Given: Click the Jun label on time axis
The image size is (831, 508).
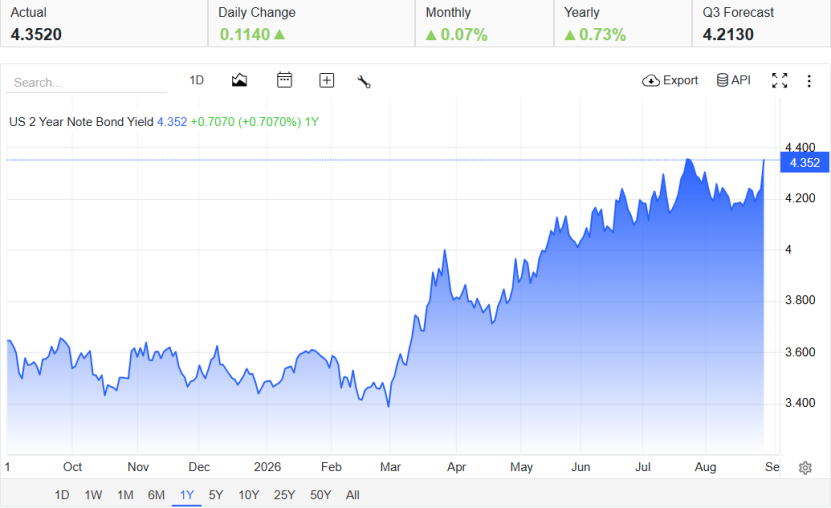Looking at the screenshot, I should 580,467.
